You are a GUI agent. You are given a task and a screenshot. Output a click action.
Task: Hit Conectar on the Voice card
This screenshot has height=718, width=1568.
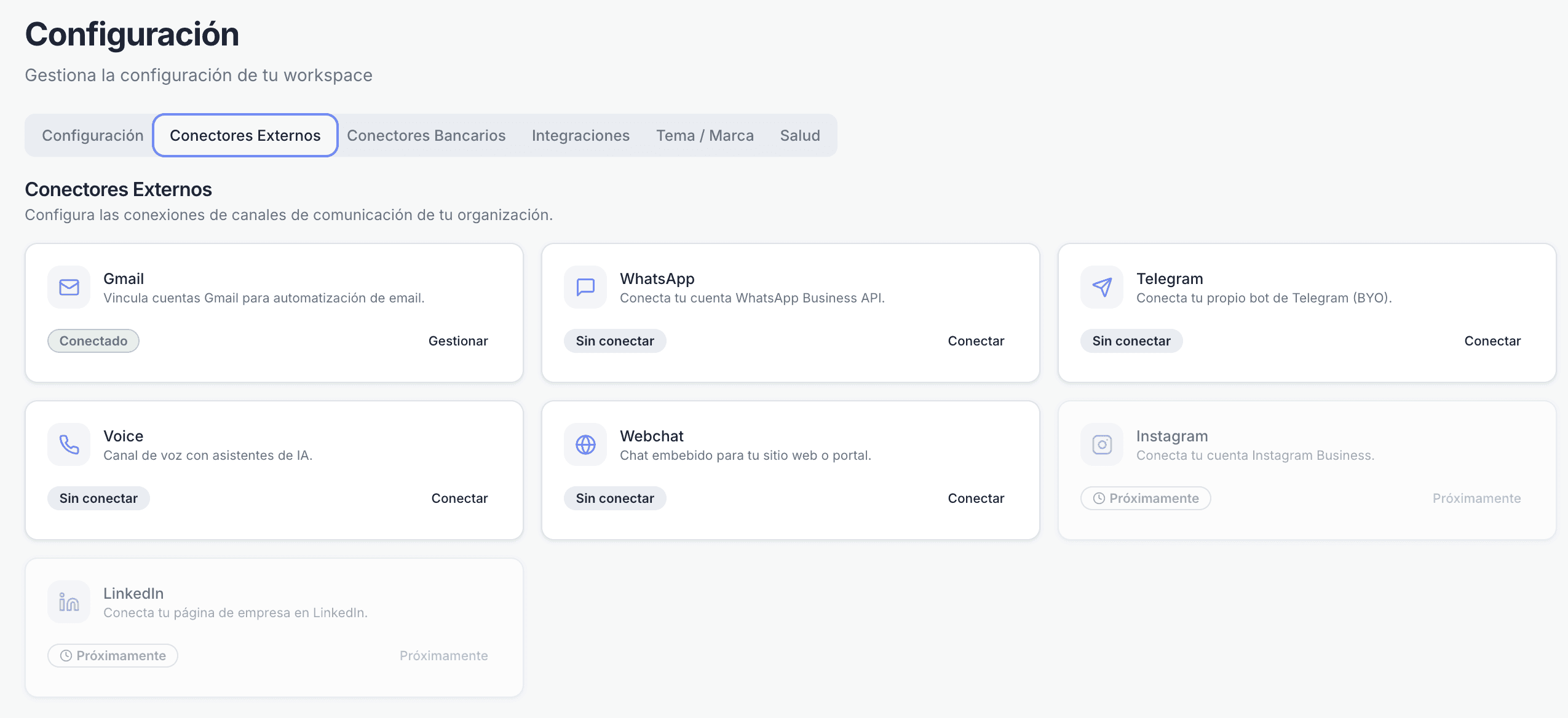pyautogui.click(x=459, y=499)
